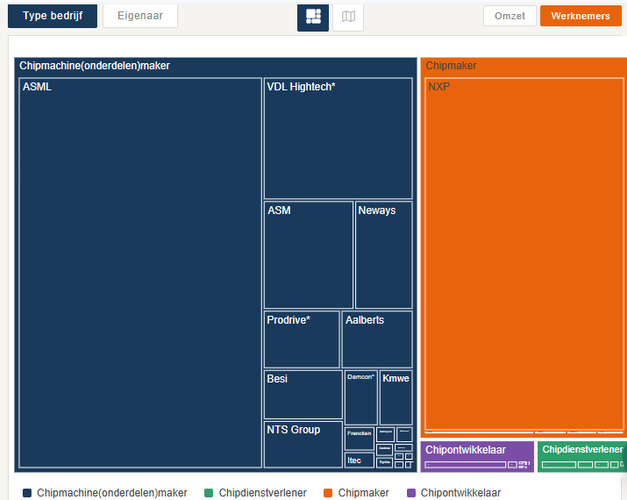Viewport: 627px width, 500px height.
Task: Switch to the map view icon
Action: [x=348, y=18]
